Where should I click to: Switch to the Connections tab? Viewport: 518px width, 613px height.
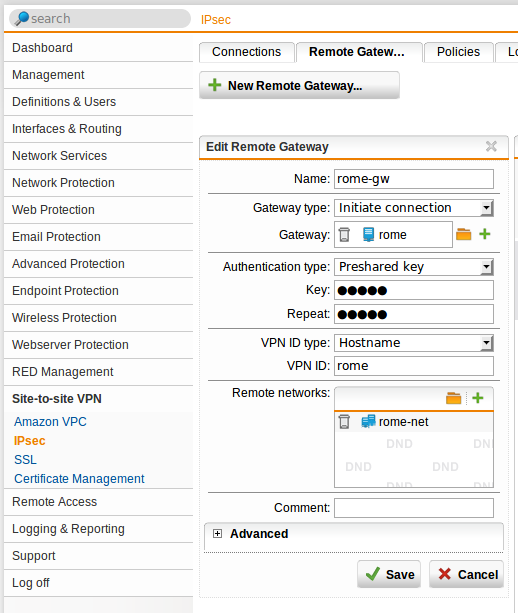[x=247, y=52]
